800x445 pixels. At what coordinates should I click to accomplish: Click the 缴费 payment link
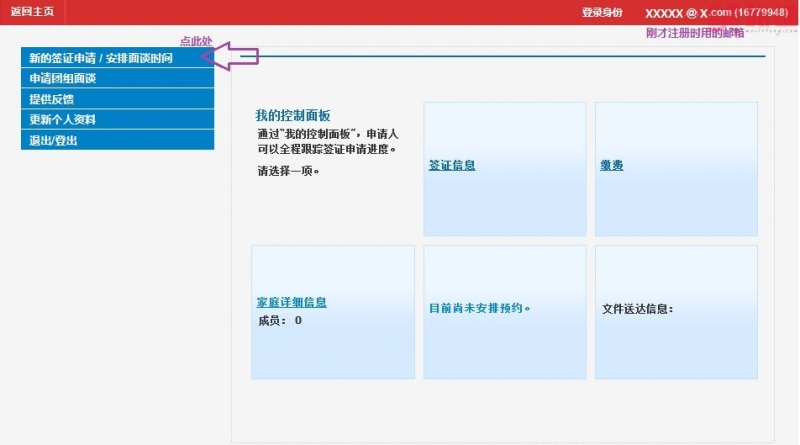(x=612, y=166)
